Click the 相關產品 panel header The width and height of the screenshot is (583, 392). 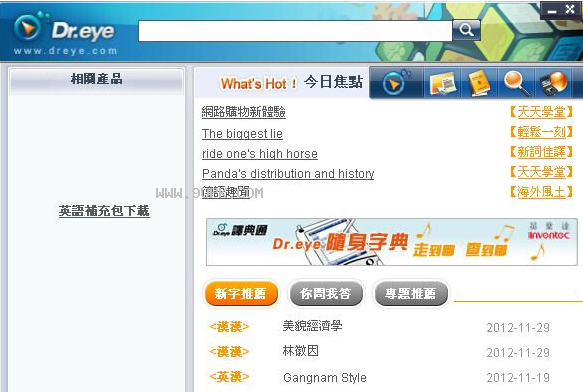96,79
